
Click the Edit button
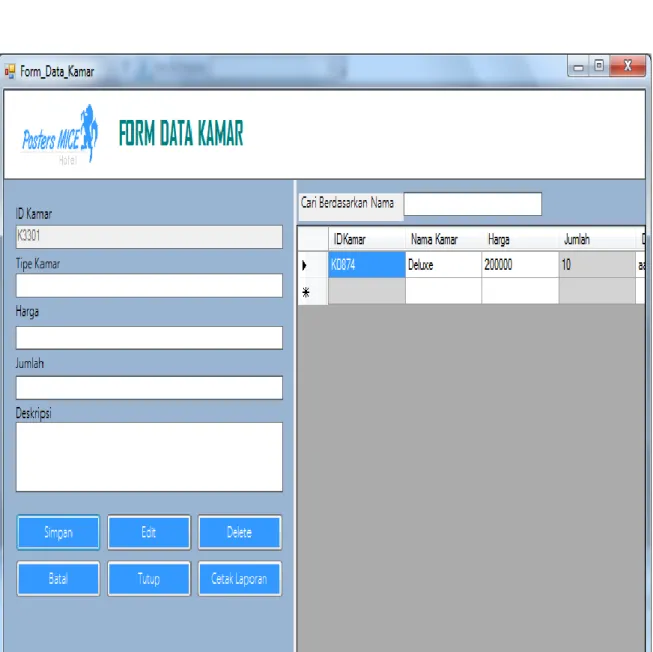coord(149,532)
